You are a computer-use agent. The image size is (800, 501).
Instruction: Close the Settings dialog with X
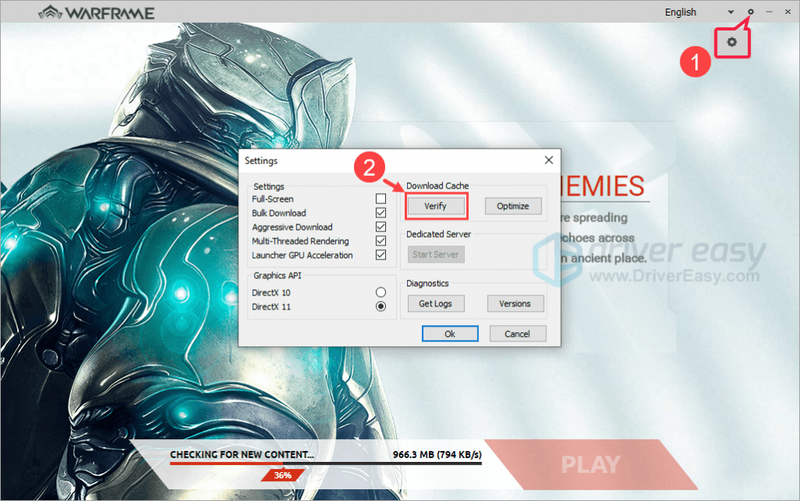[548, 160]
